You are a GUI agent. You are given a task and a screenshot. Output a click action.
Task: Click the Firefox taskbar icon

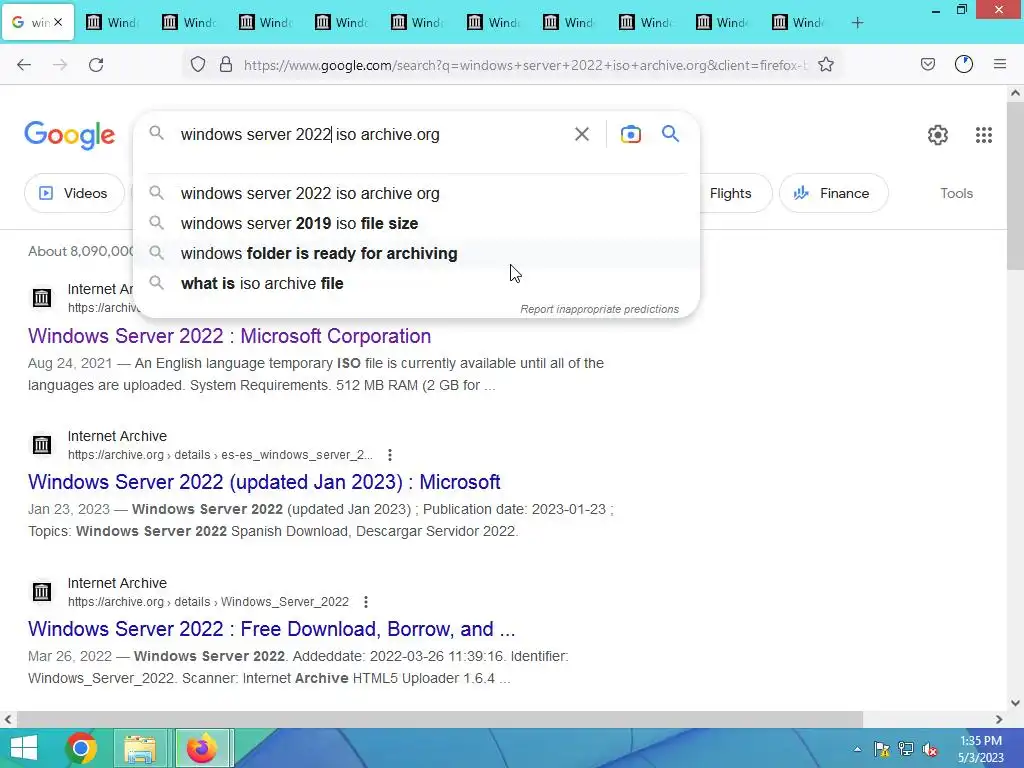(x=201, y=748)
